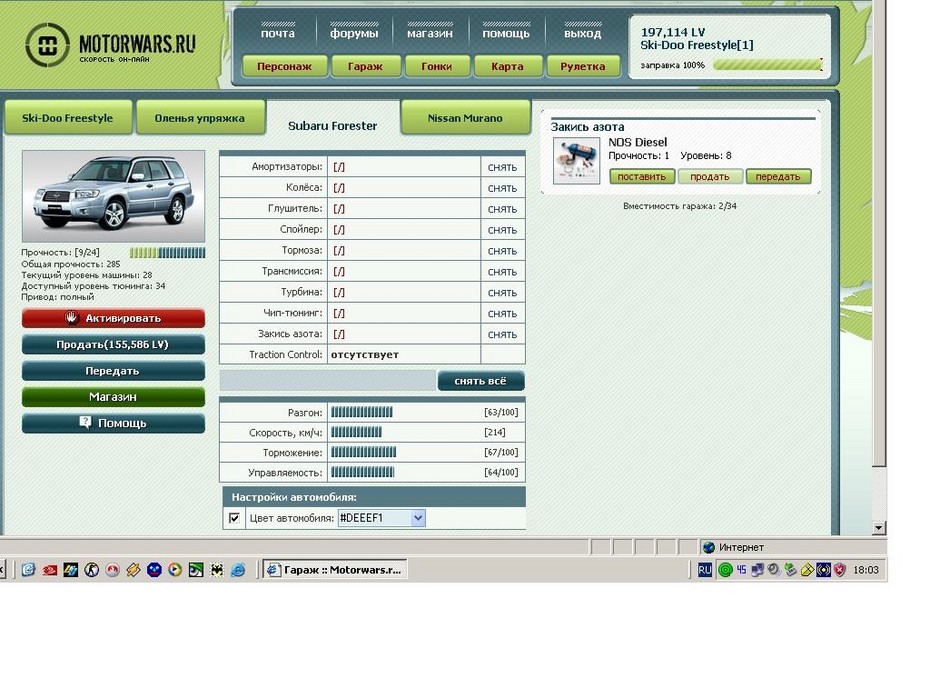This screenshot has width=930, height=698.
Task: Click the NOS Diesel item thumbnail
Action: pyautogui.click(x=576, y=161)
